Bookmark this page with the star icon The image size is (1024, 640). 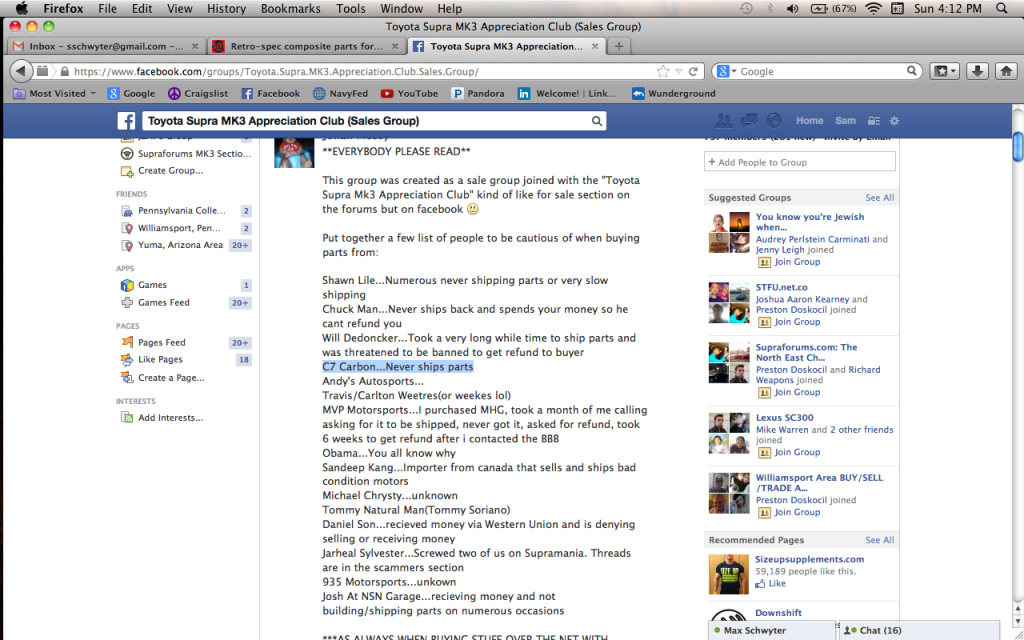tap(663, 71)
